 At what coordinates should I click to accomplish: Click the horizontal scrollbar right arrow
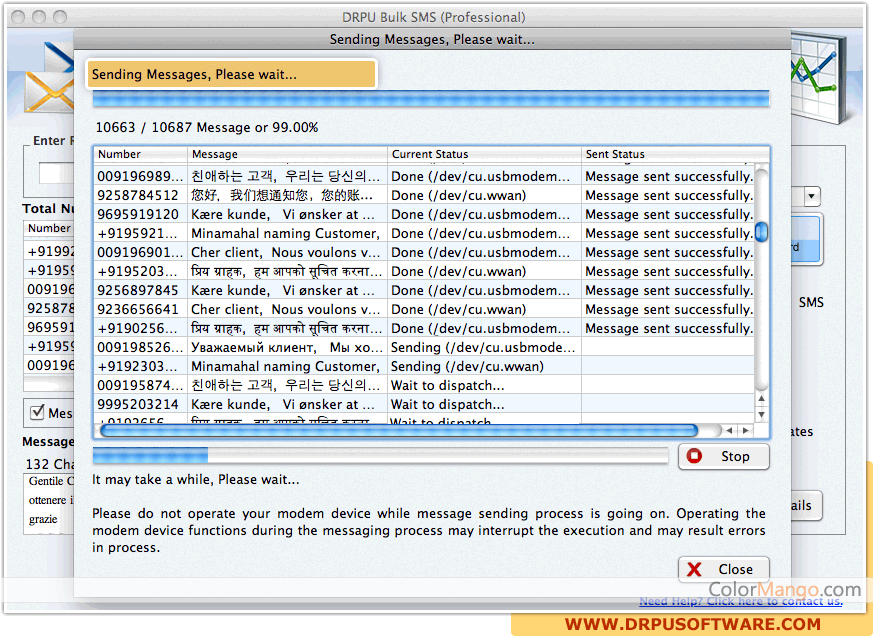pyautogui.click(x=746, y=430)
